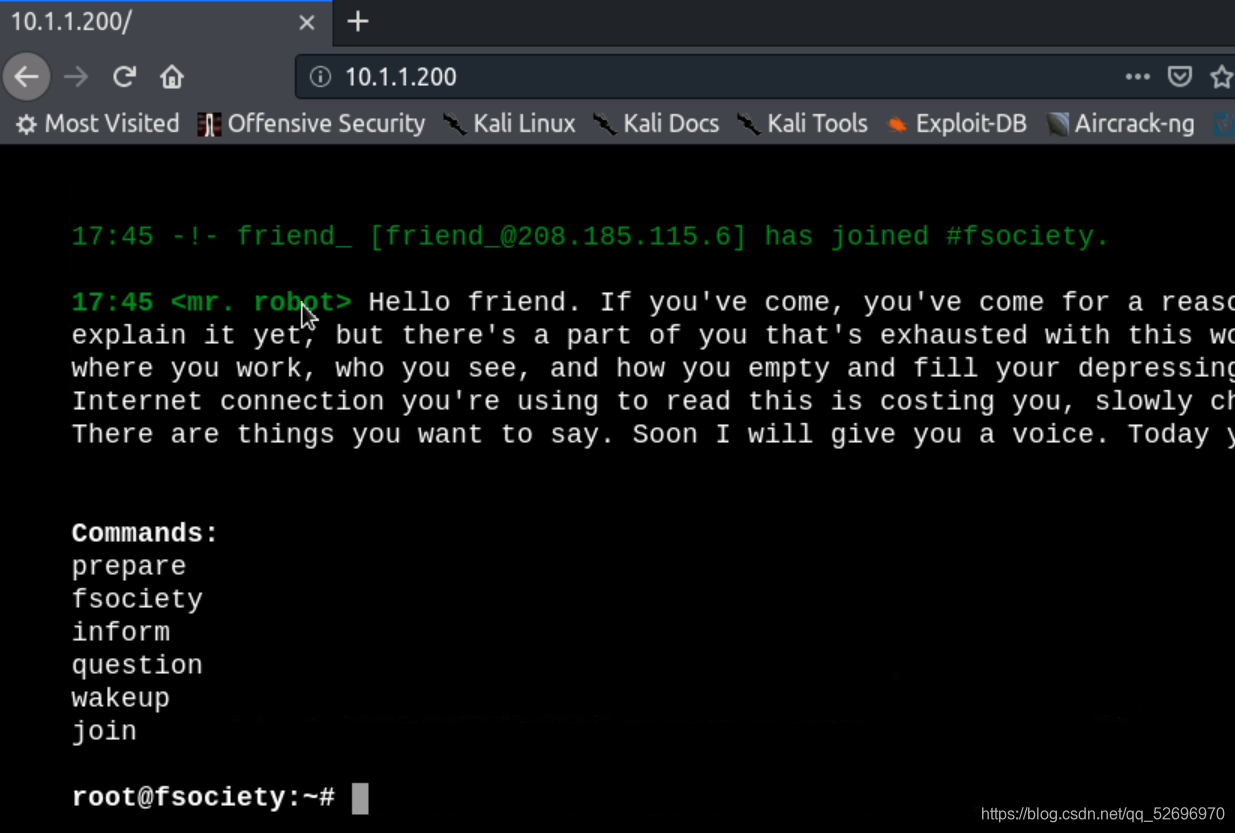Open the Kali Linux bookmark
This screenshot has width=1235, height=833.
tap(510, 124)
